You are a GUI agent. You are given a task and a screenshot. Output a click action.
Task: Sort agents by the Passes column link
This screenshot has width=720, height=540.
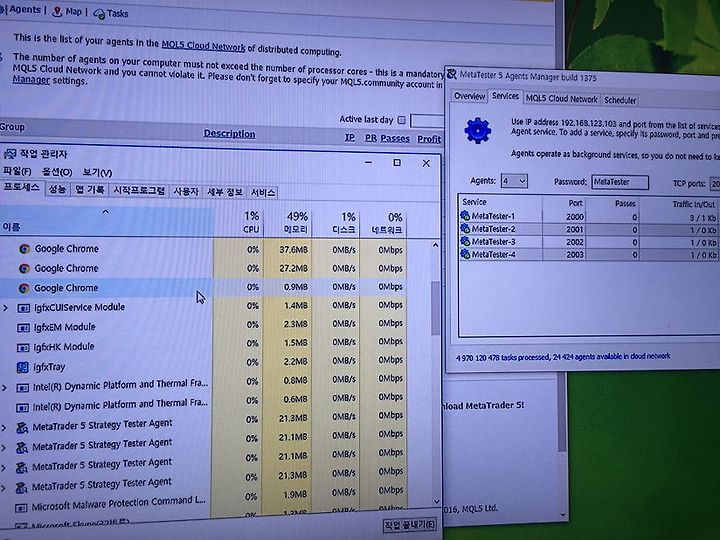click(395, 138)
